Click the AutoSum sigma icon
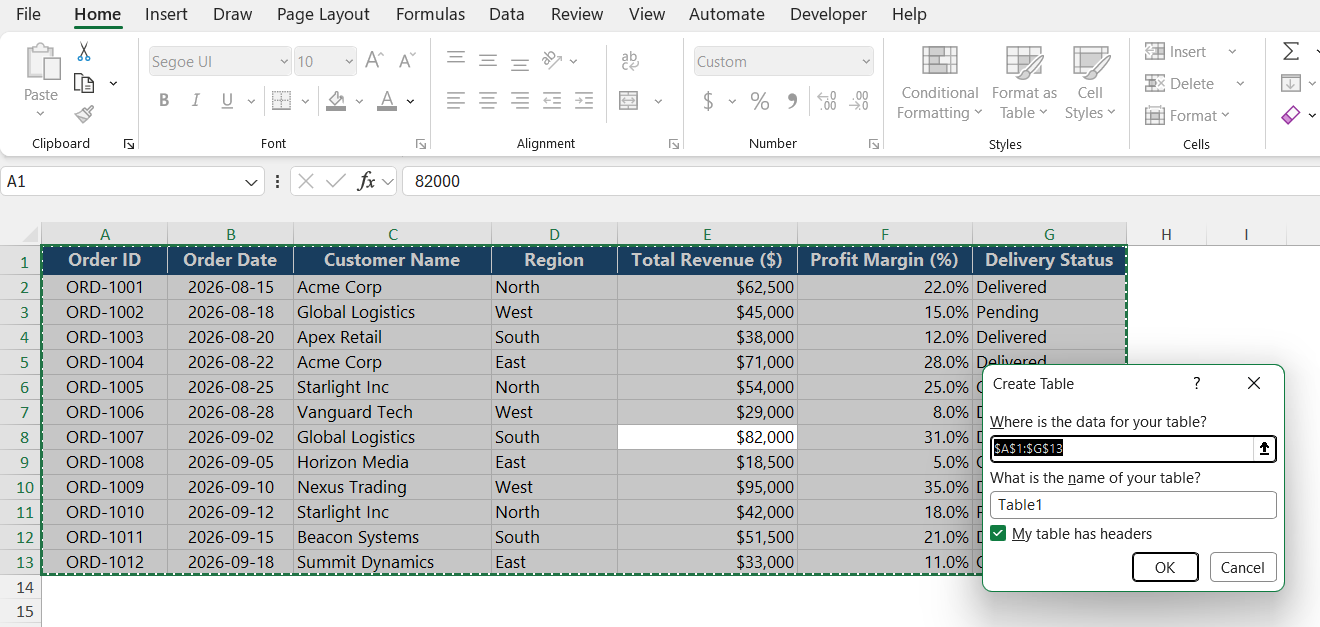This screenshot has height=627, width=1320. (1291, 51)
